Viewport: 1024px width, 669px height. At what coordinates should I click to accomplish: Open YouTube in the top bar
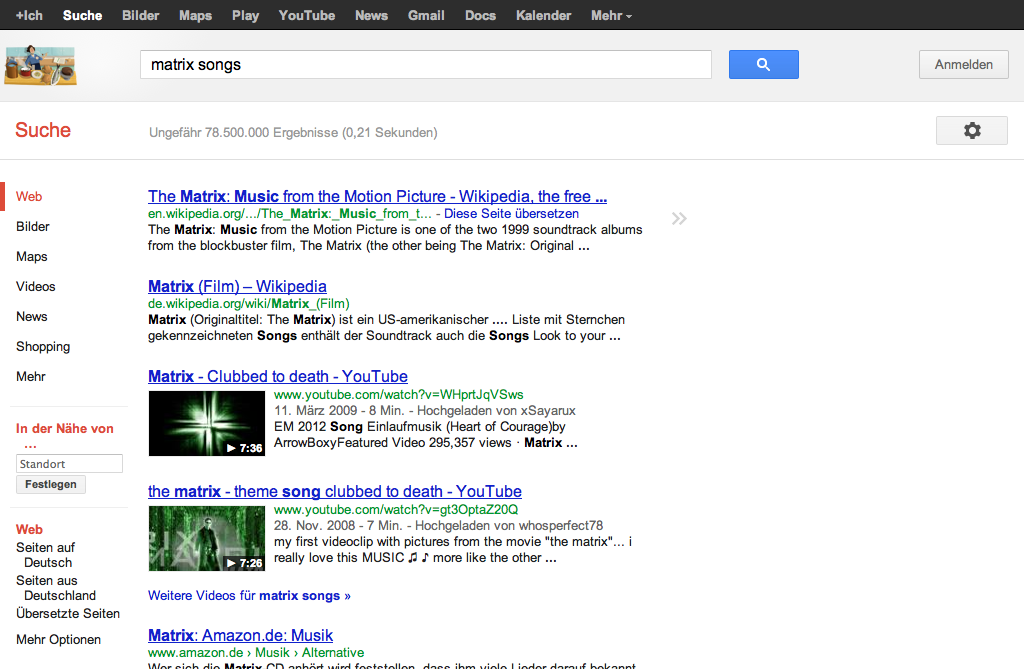pos(307,15)
